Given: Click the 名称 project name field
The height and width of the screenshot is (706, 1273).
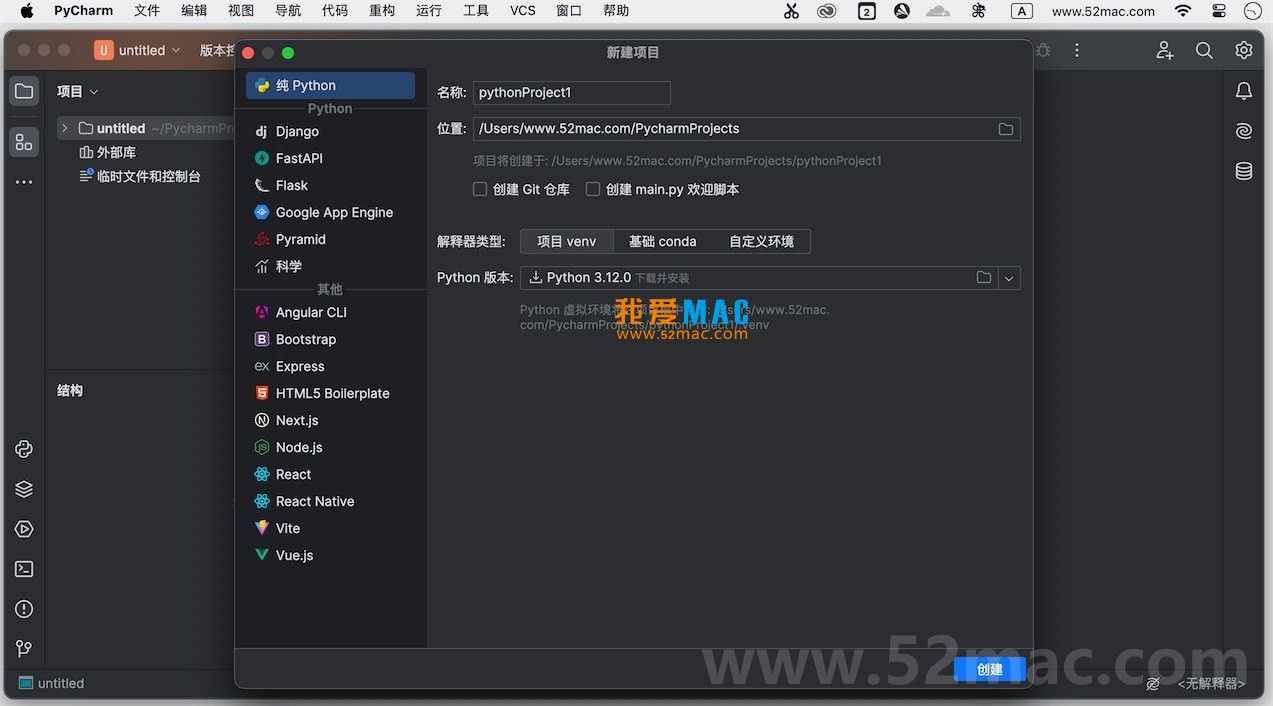Looking at the screenshot, I should (571, 93).
